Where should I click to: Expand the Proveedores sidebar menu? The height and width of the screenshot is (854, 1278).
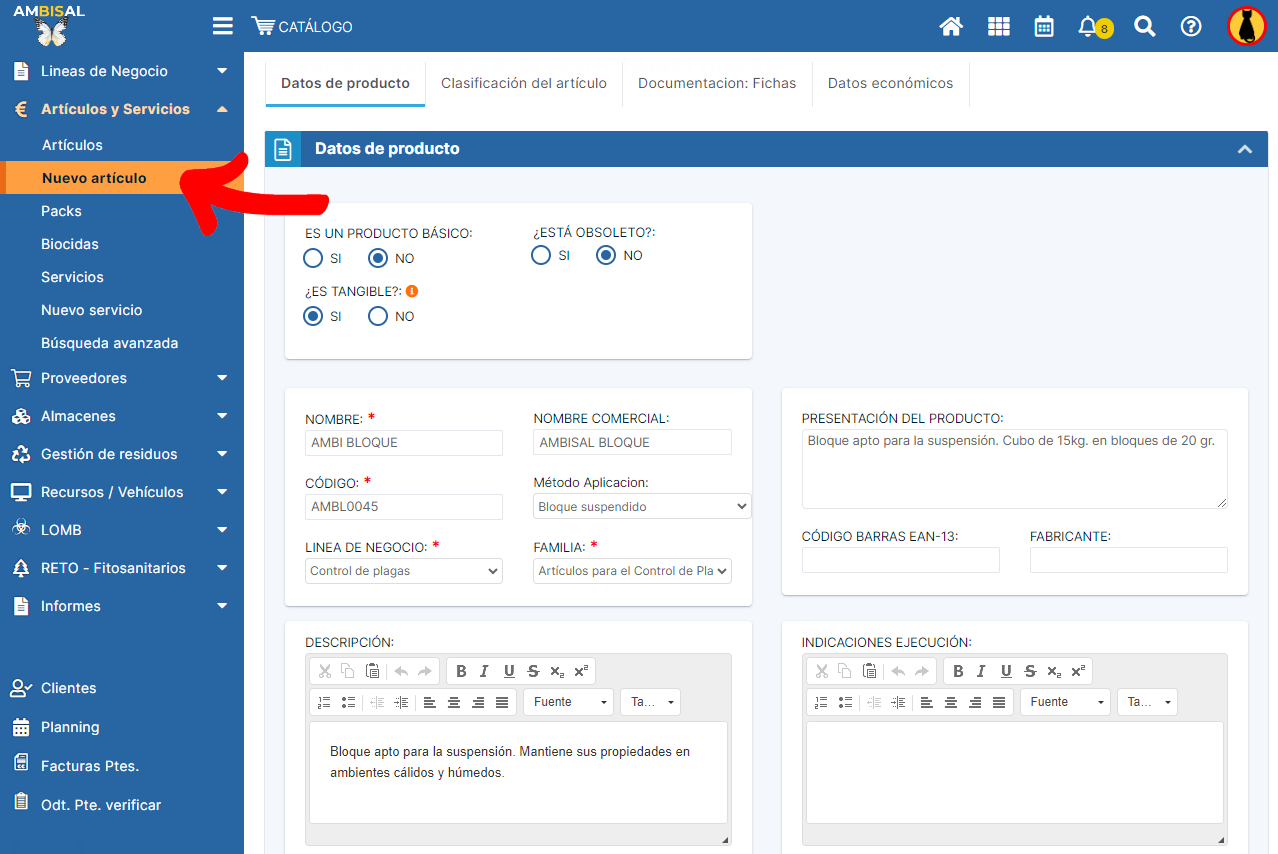121,378
